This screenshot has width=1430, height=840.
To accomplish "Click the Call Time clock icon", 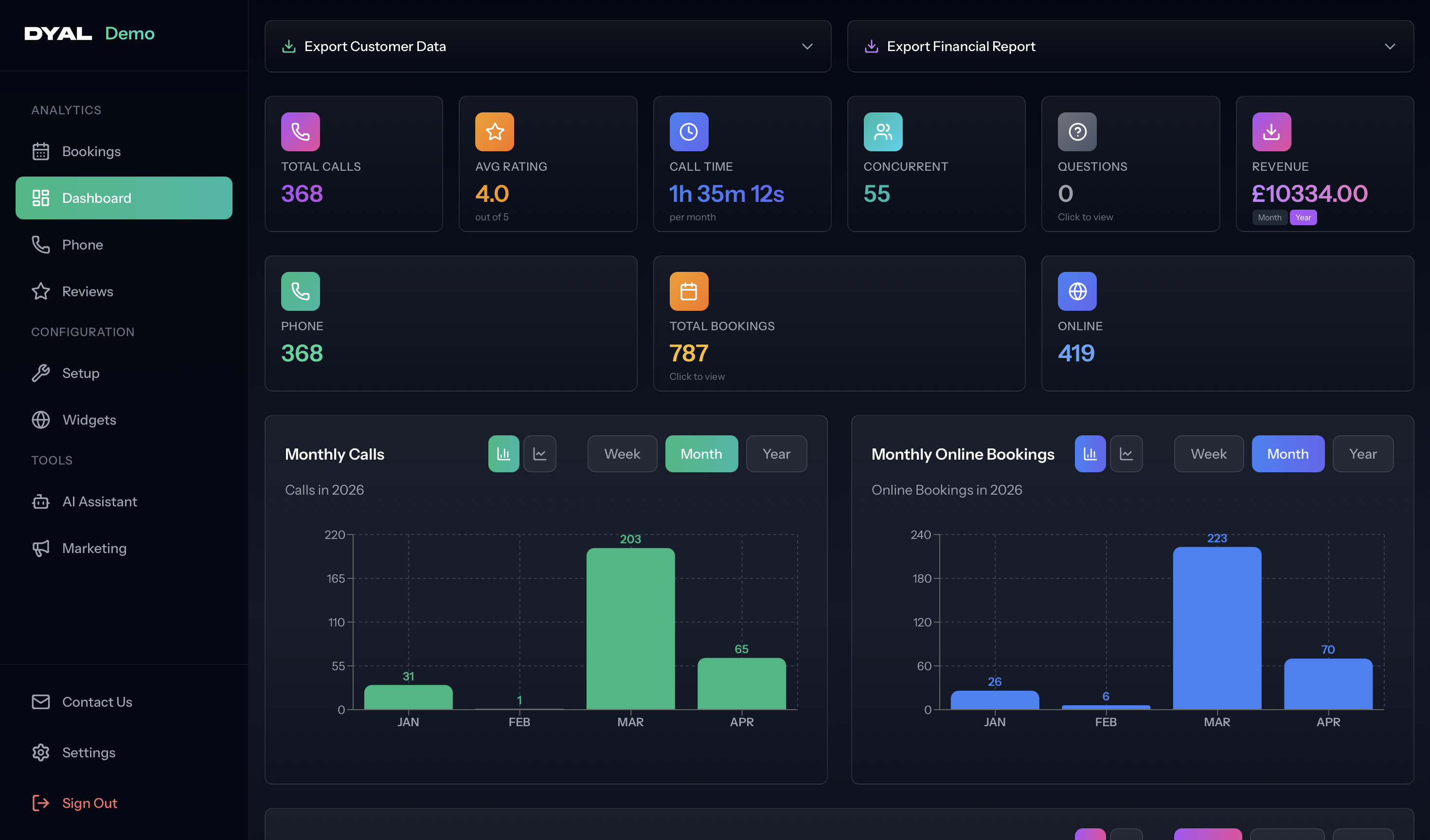I will point(689,132).
